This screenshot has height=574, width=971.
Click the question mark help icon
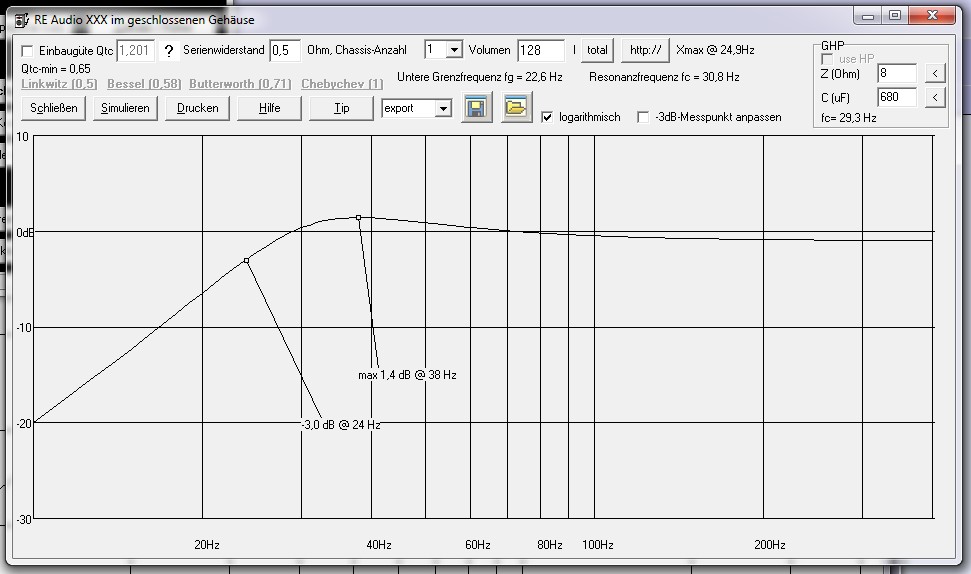[x=168, y=51]
